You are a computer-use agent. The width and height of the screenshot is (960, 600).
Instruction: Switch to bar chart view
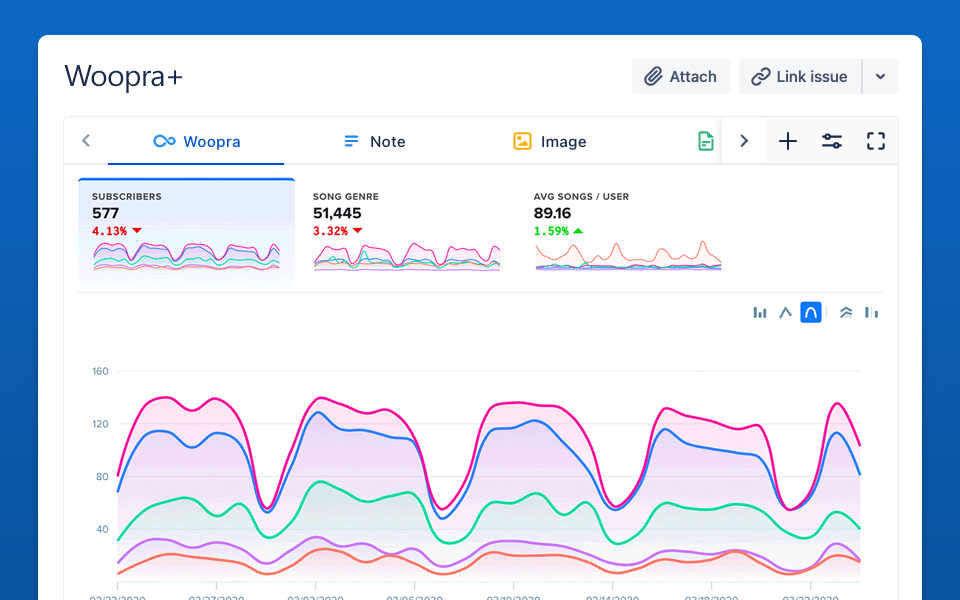(760, 313)
